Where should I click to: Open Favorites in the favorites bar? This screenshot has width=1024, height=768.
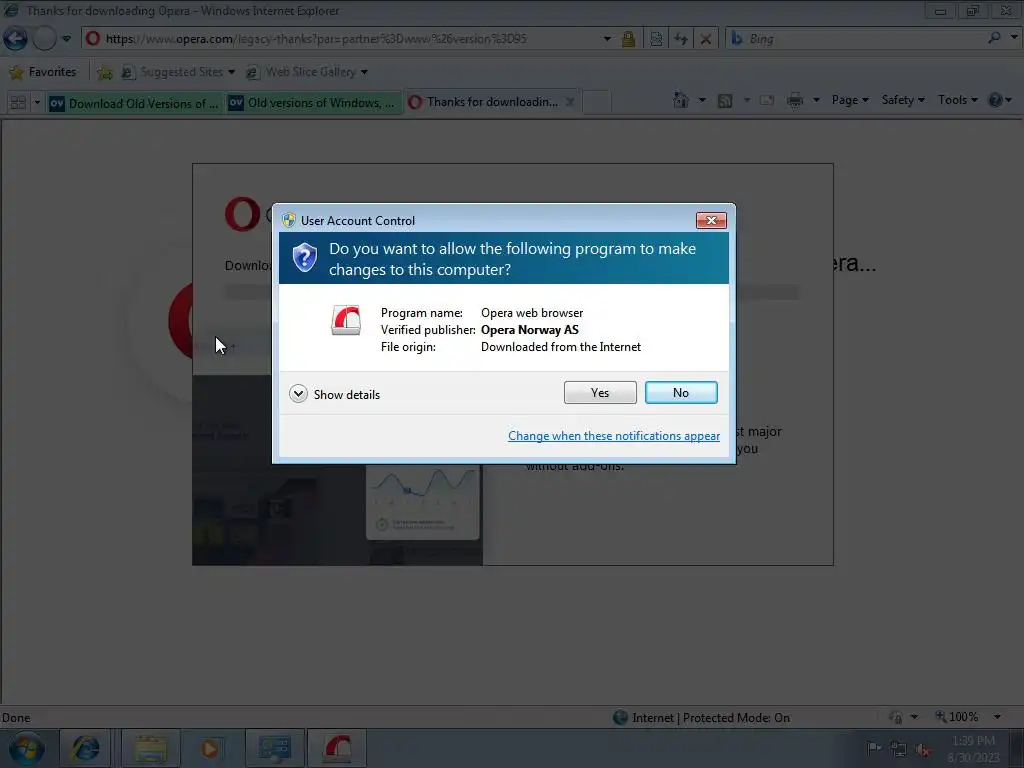click(43, 72)
